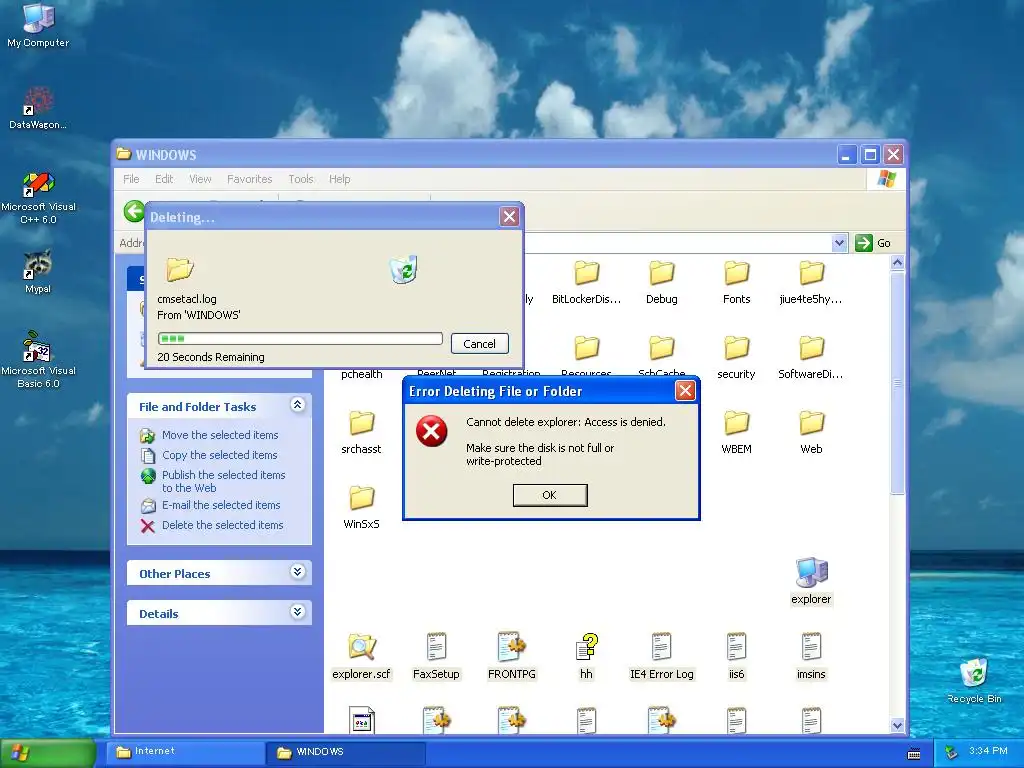Viewport: 1024px width, 768px height.
Task: Switch to the WINDOWS taskbar button
Action: tap(346, 752)
